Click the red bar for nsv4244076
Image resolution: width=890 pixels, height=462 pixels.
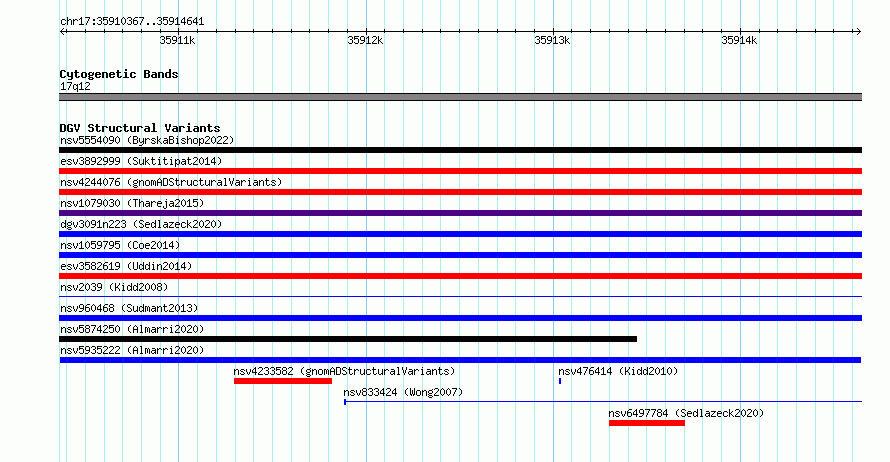pyautogui.click(x=460, y=192)
